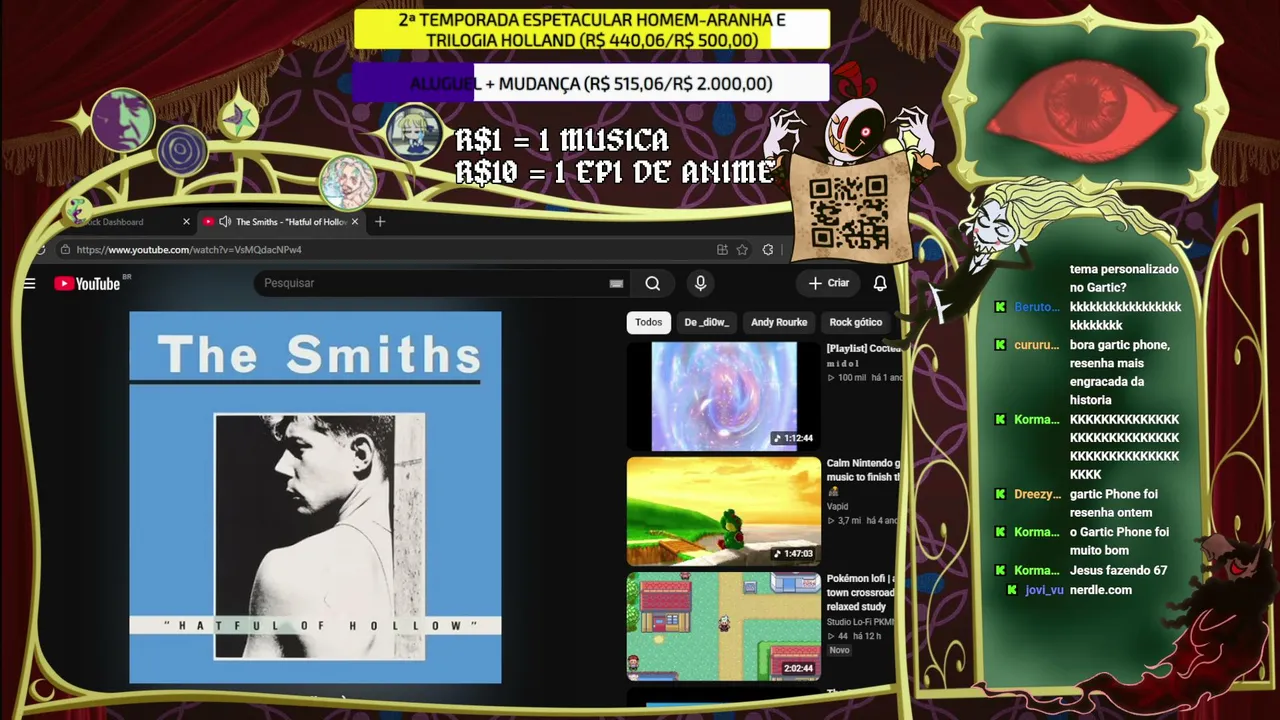Open the Vapid channel name

(x=838, y=507)
